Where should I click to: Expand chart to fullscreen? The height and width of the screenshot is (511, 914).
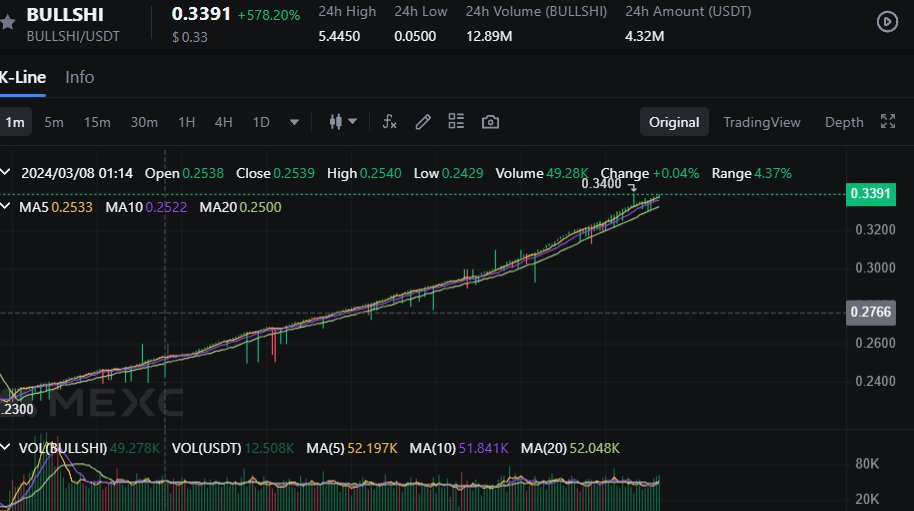click(887, 121)
